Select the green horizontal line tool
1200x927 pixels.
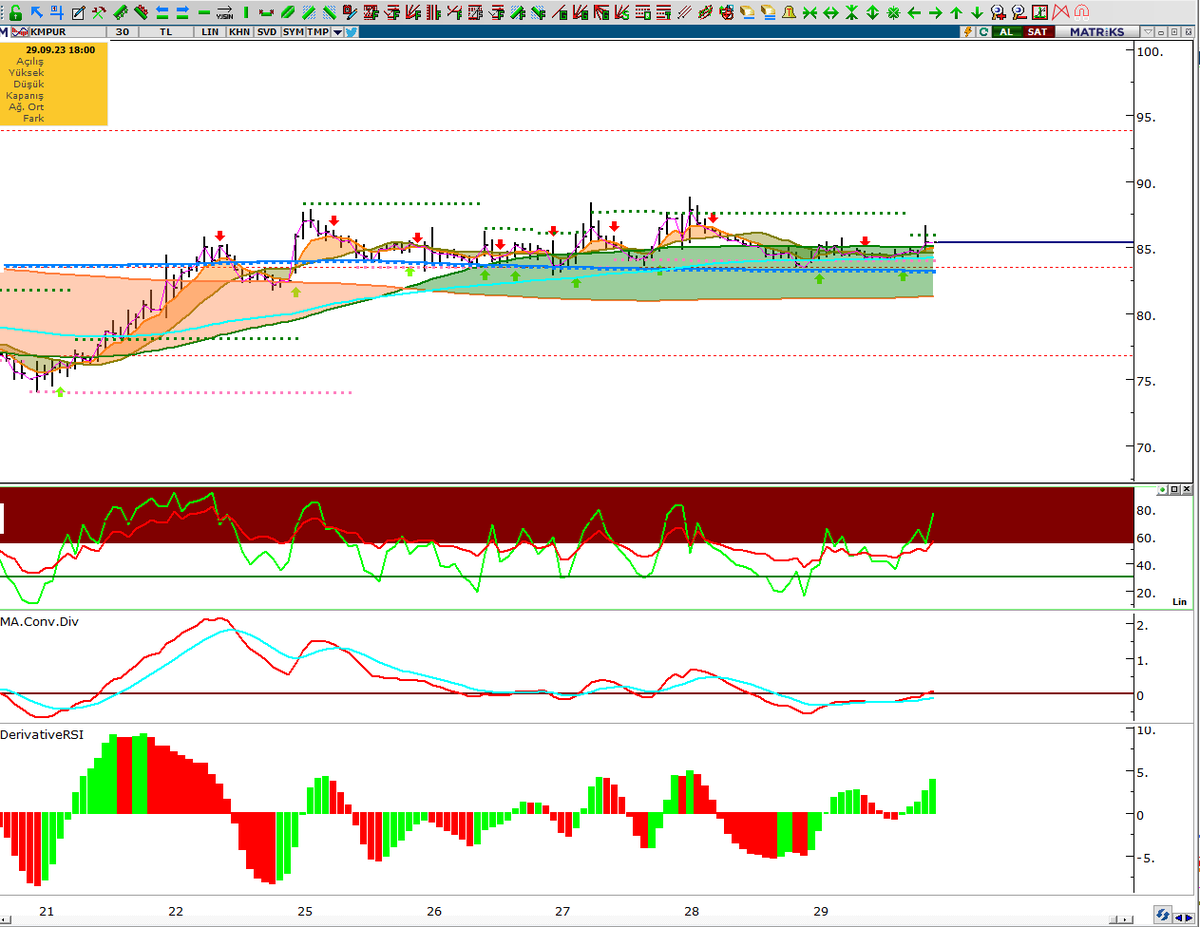204,13
